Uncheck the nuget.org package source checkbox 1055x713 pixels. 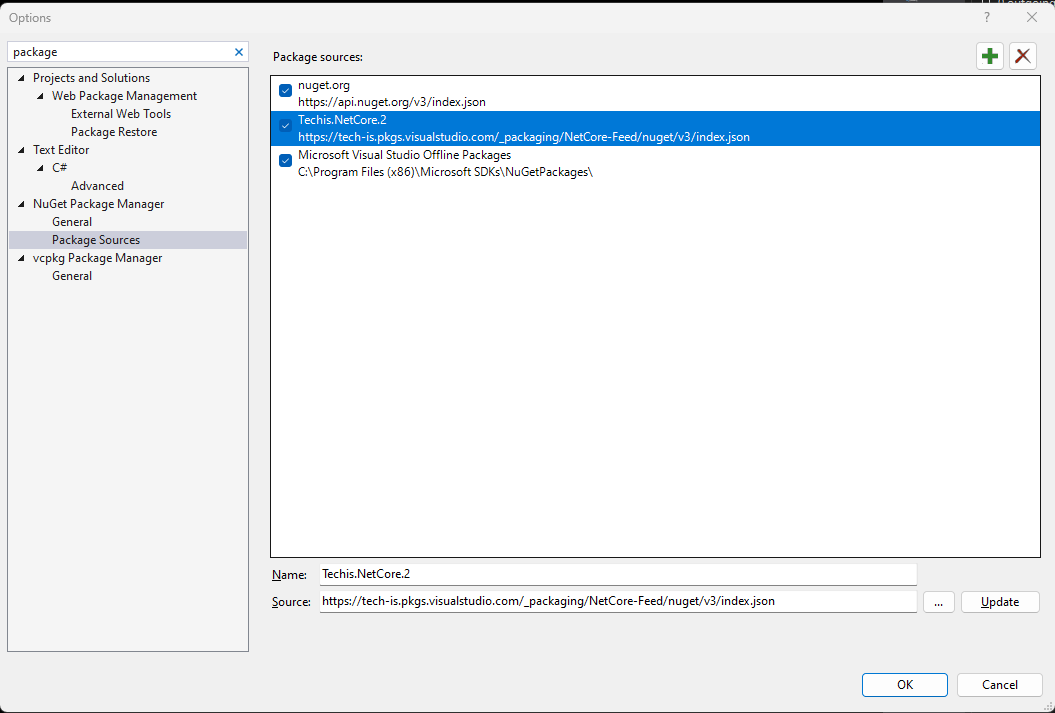285,92
